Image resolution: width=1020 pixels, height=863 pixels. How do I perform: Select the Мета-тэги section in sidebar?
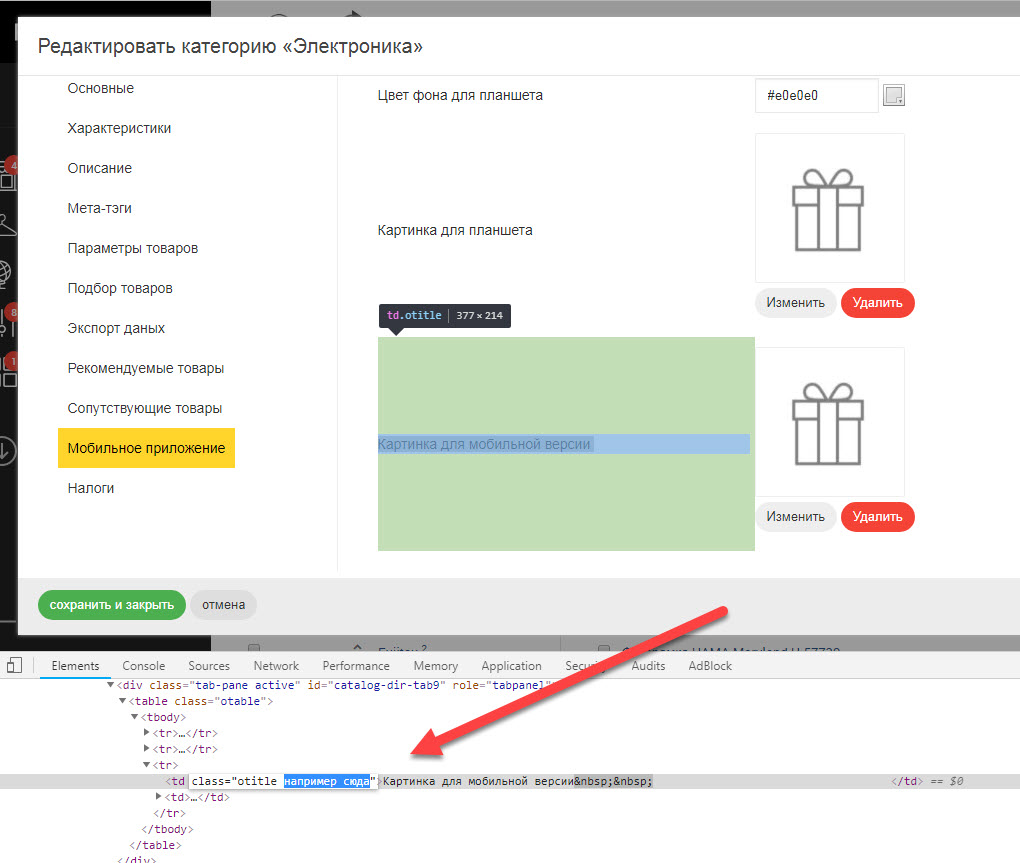pos(100,208)
